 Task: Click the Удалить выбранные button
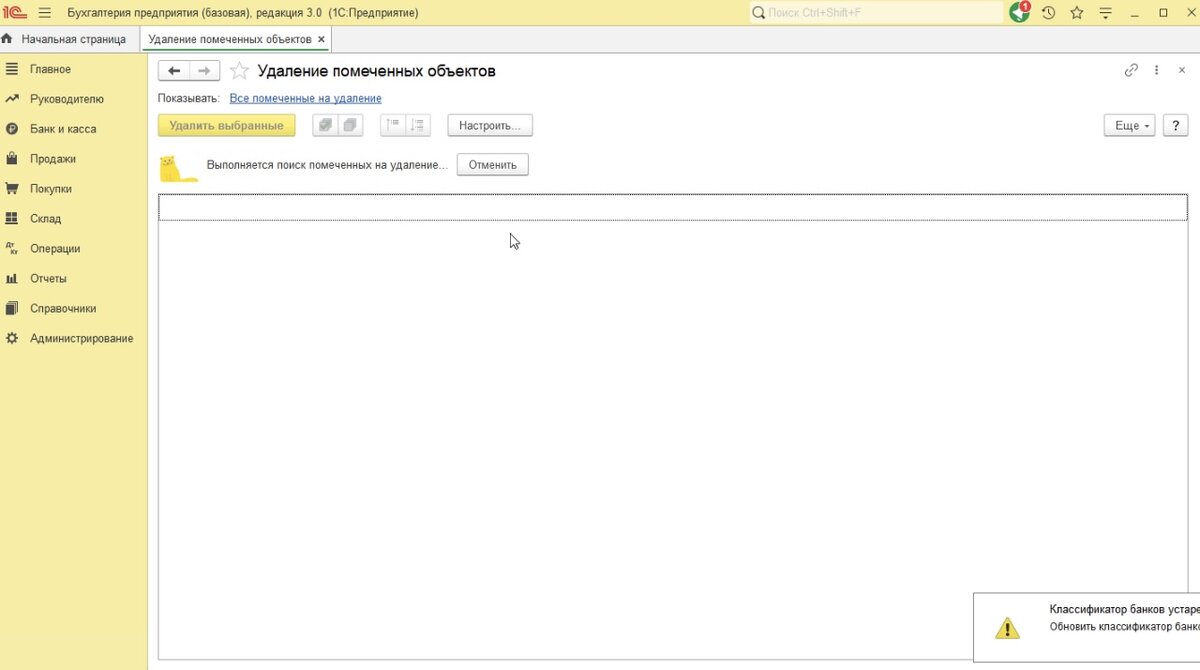(227, 126)
